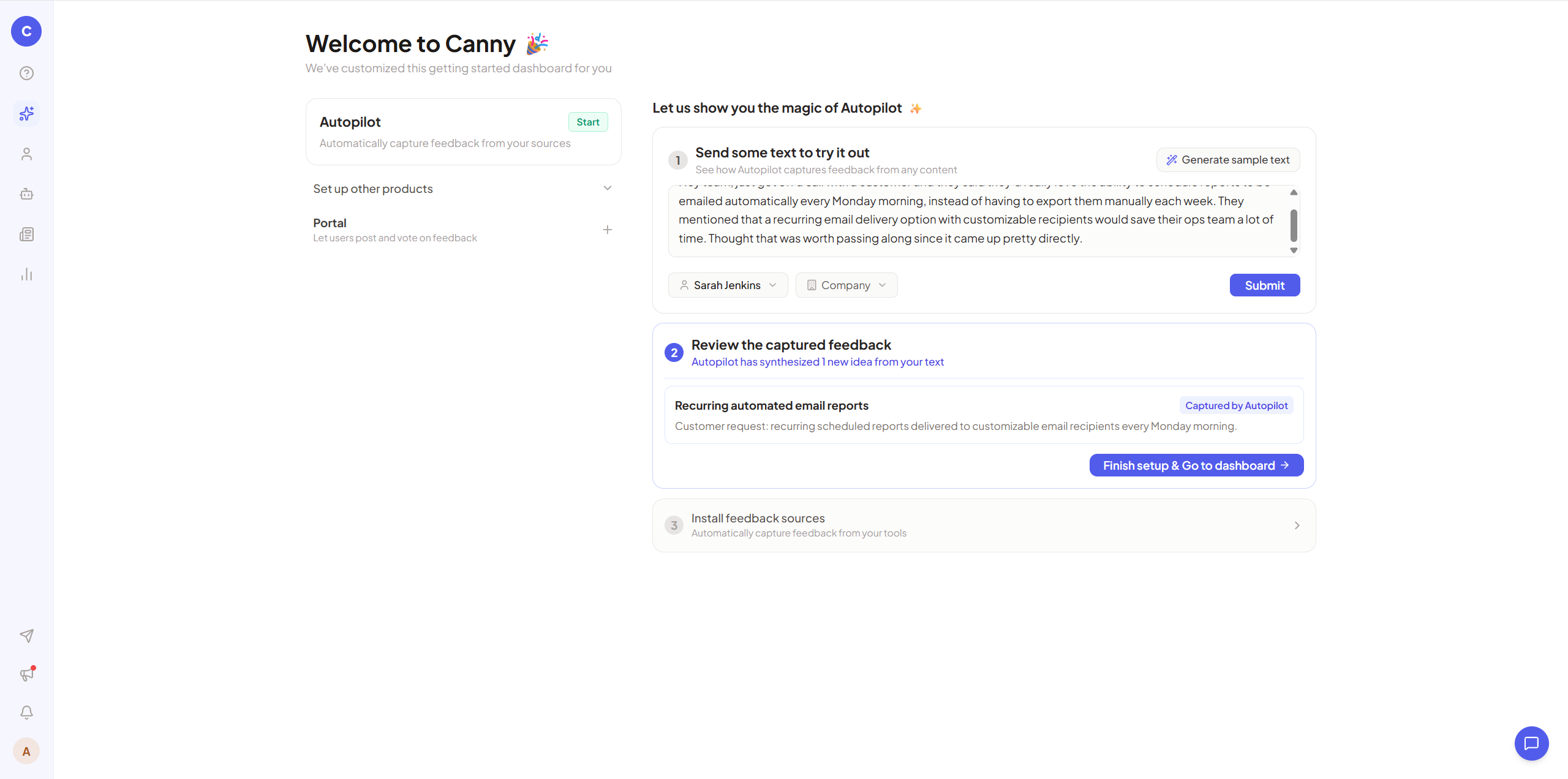Collapse the Set up other products section

pos(608,189)
